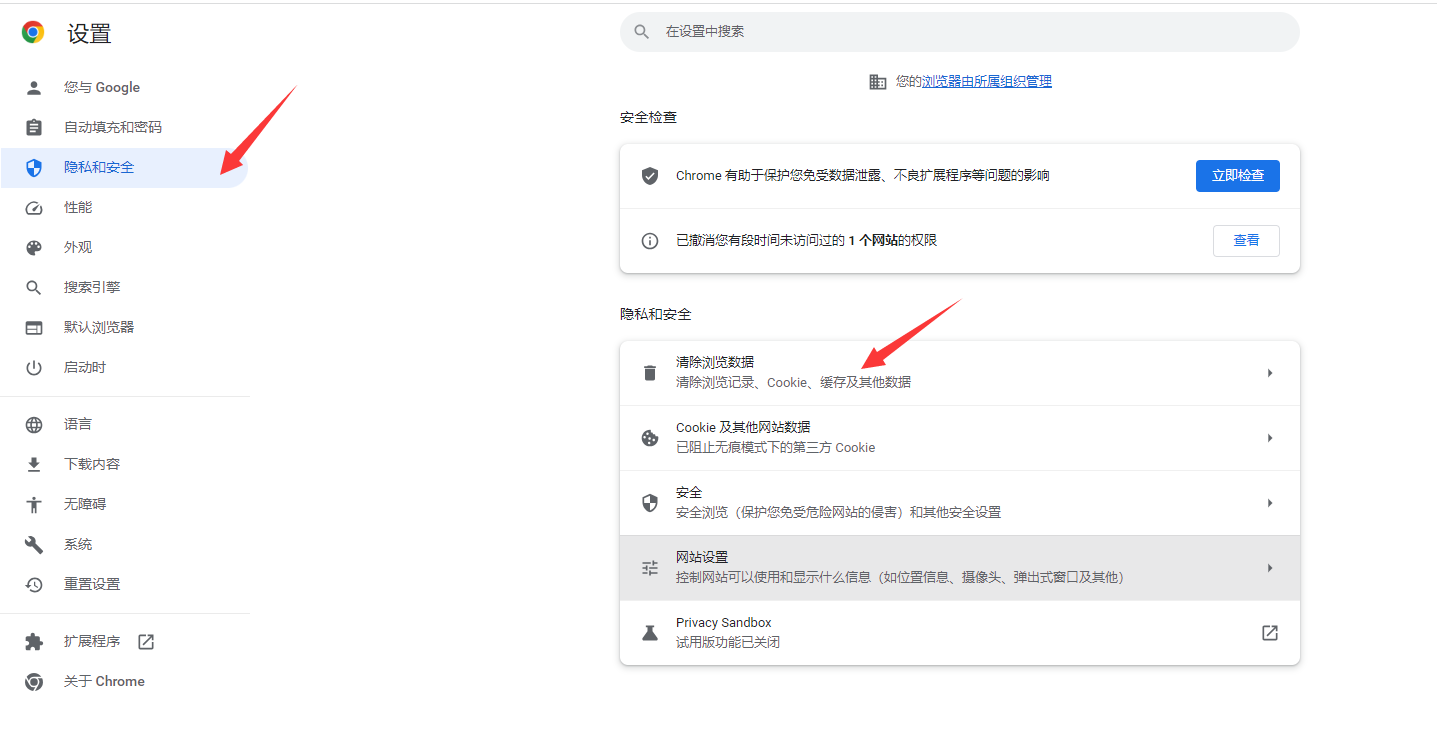Image resolution: width=1437 pixels, height=730 pixels.
Task: Click the building icon beside organization notice
Action: click(878, 81)
